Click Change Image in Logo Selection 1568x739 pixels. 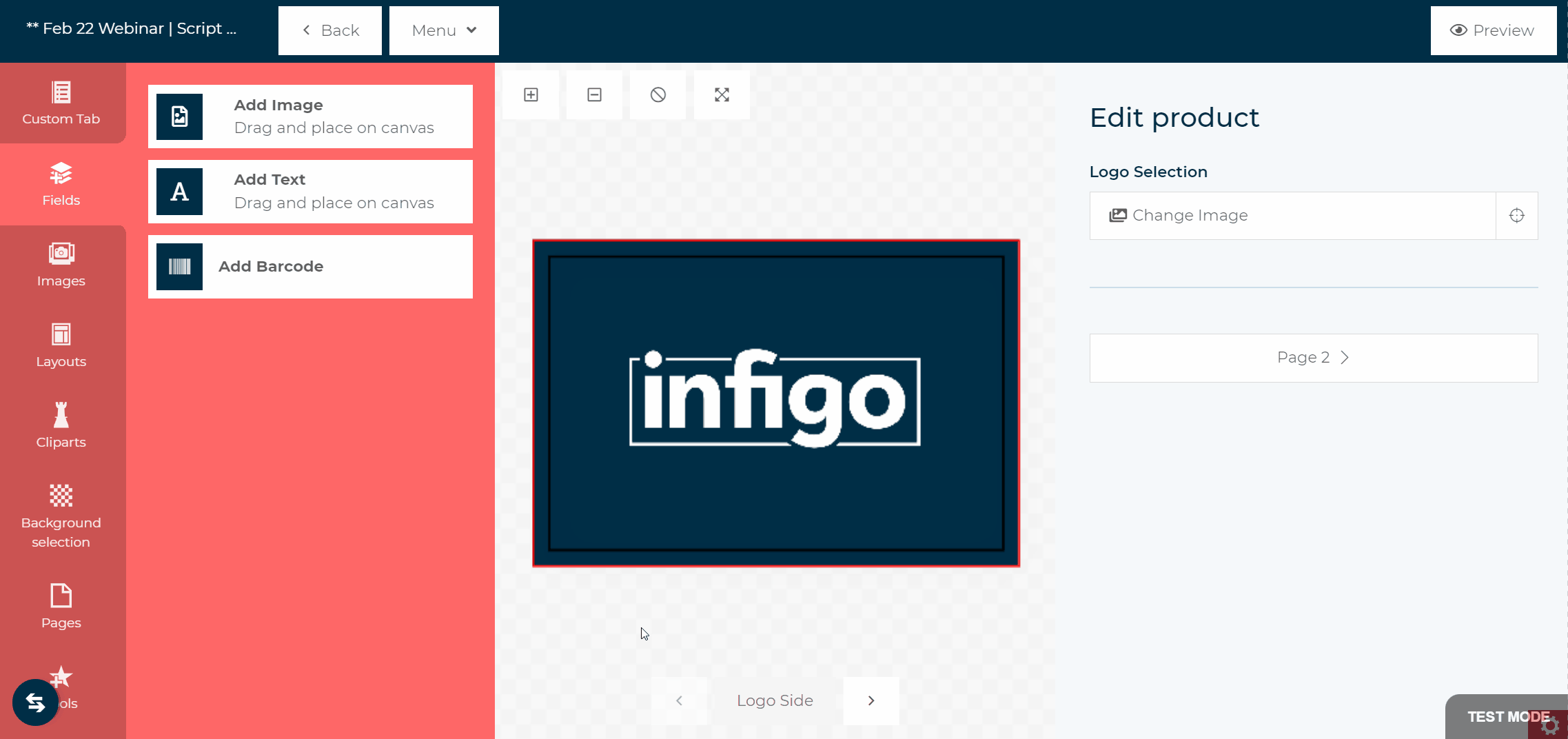(1292, 216)
